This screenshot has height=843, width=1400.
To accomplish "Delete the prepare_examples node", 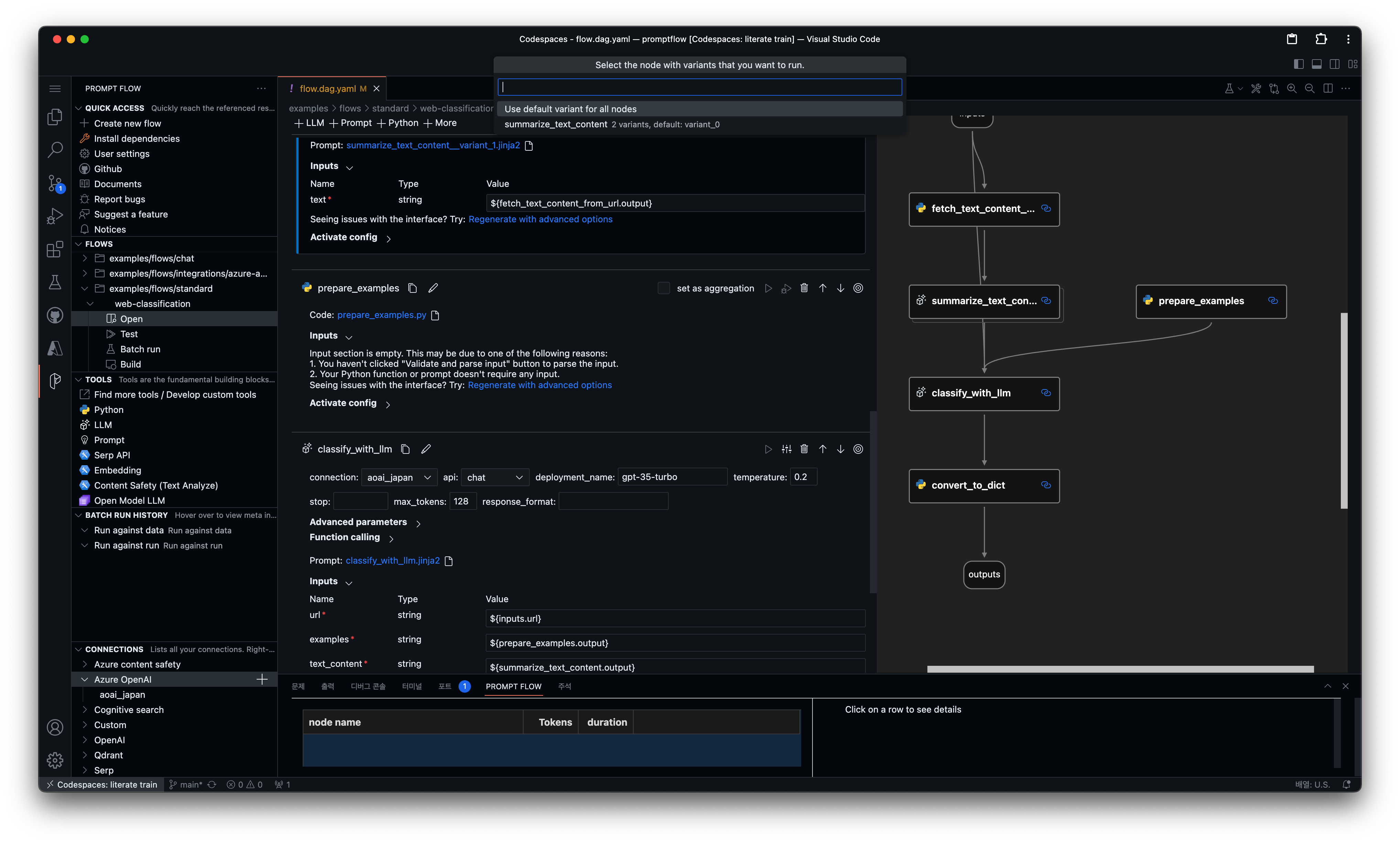I will pos(804,288).
